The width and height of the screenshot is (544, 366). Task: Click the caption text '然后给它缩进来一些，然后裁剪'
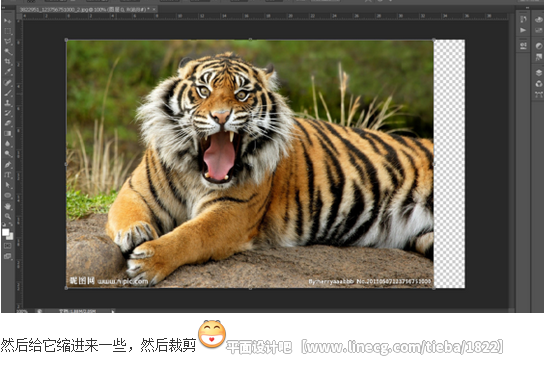[x=98, y=346]
